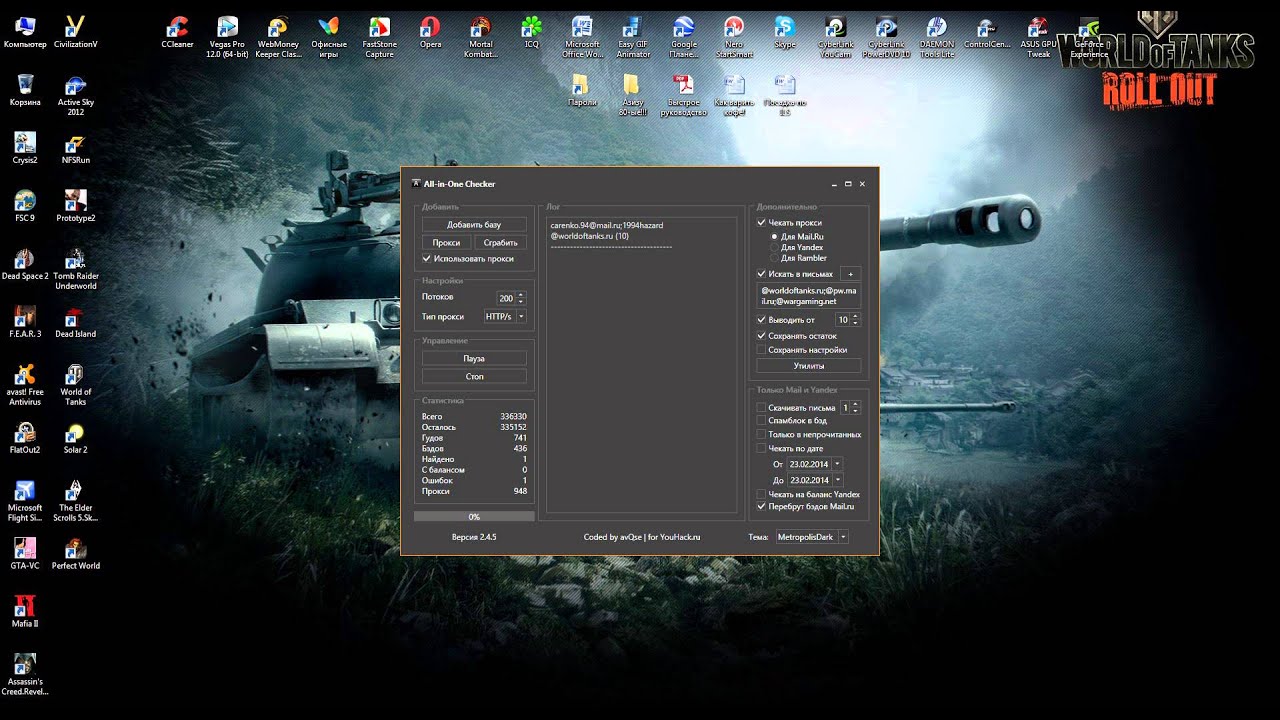Enable Чекать на баланс Yandex checkbox
1280x720 pixels.
(762, 494)
